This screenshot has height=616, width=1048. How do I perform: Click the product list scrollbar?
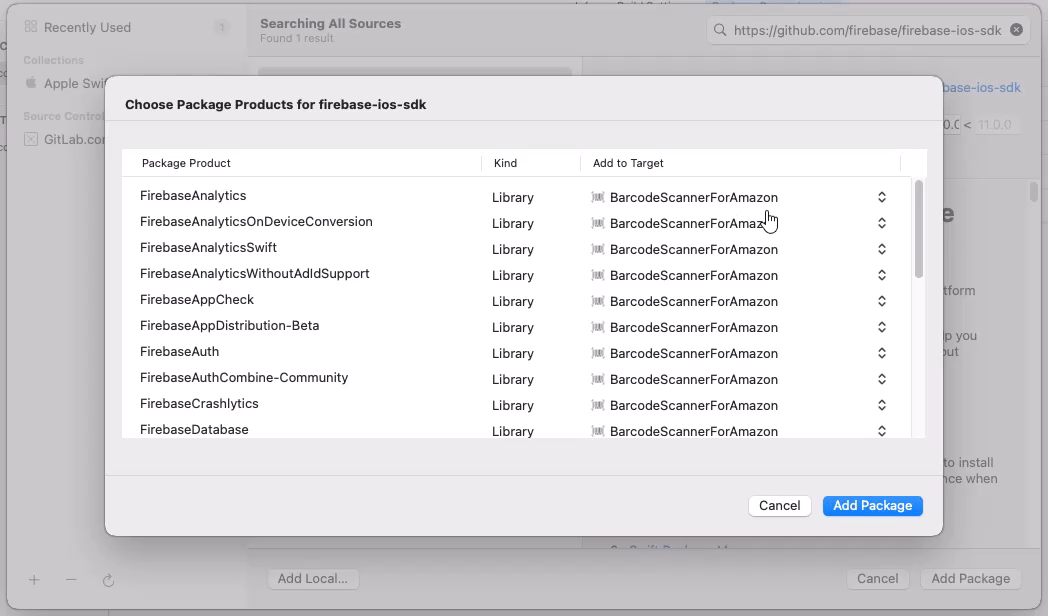pyautogui.click(x=919, y=229)
